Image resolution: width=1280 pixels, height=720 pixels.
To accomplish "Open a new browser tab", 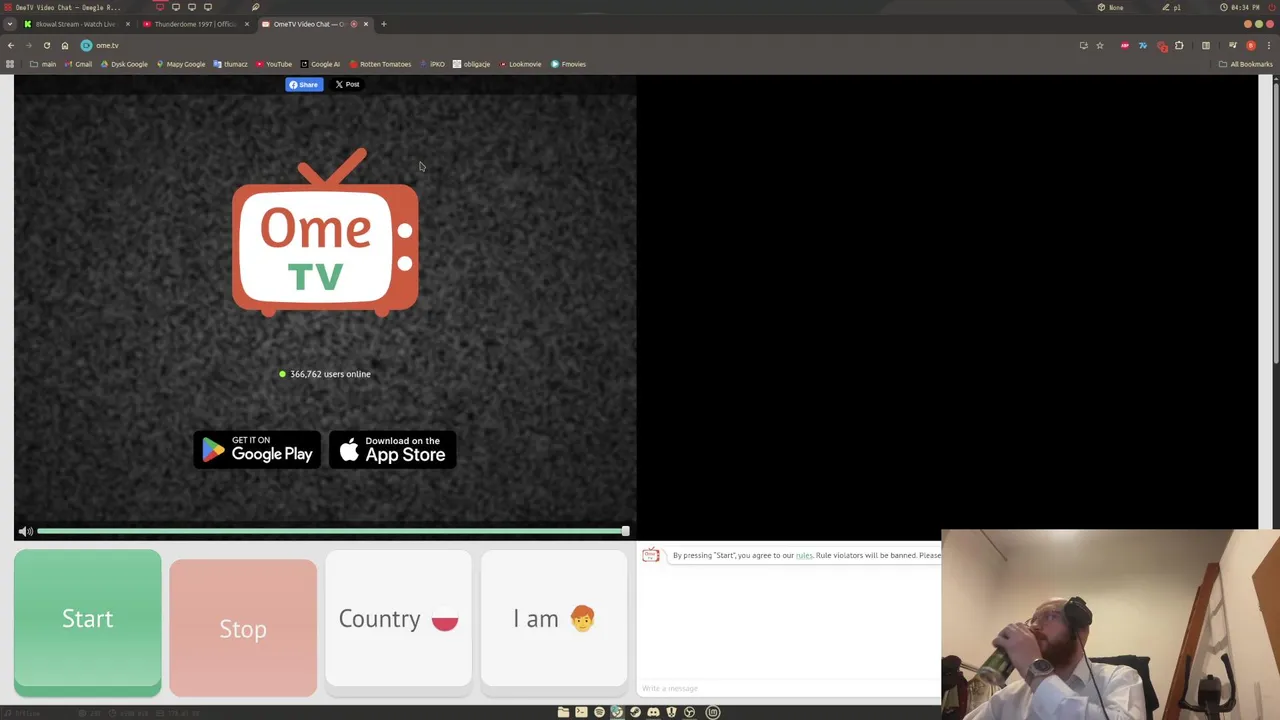I will pyautogui.click(x=383, y=24).
